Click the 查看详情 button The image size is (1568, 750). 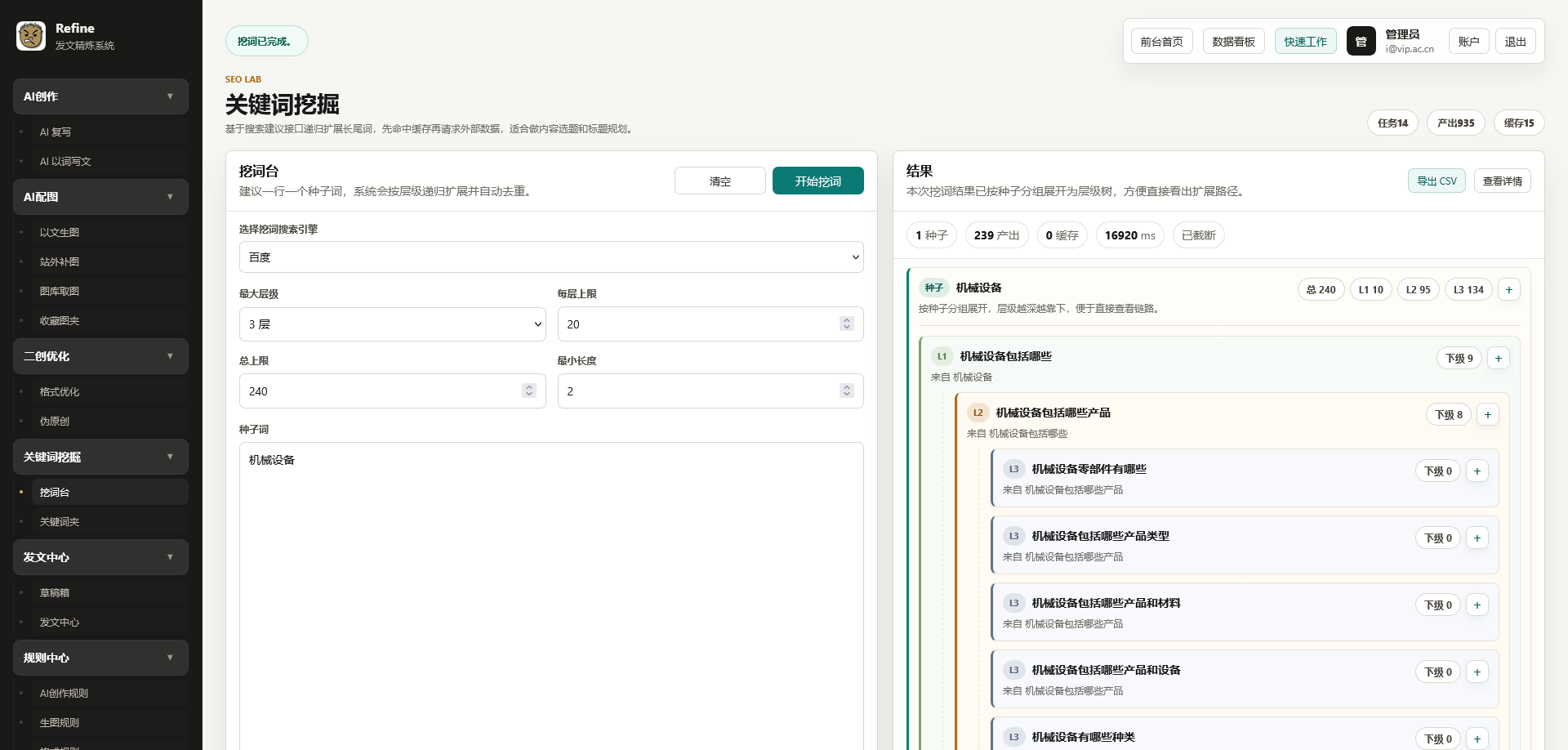click(x=1502, y=181)
